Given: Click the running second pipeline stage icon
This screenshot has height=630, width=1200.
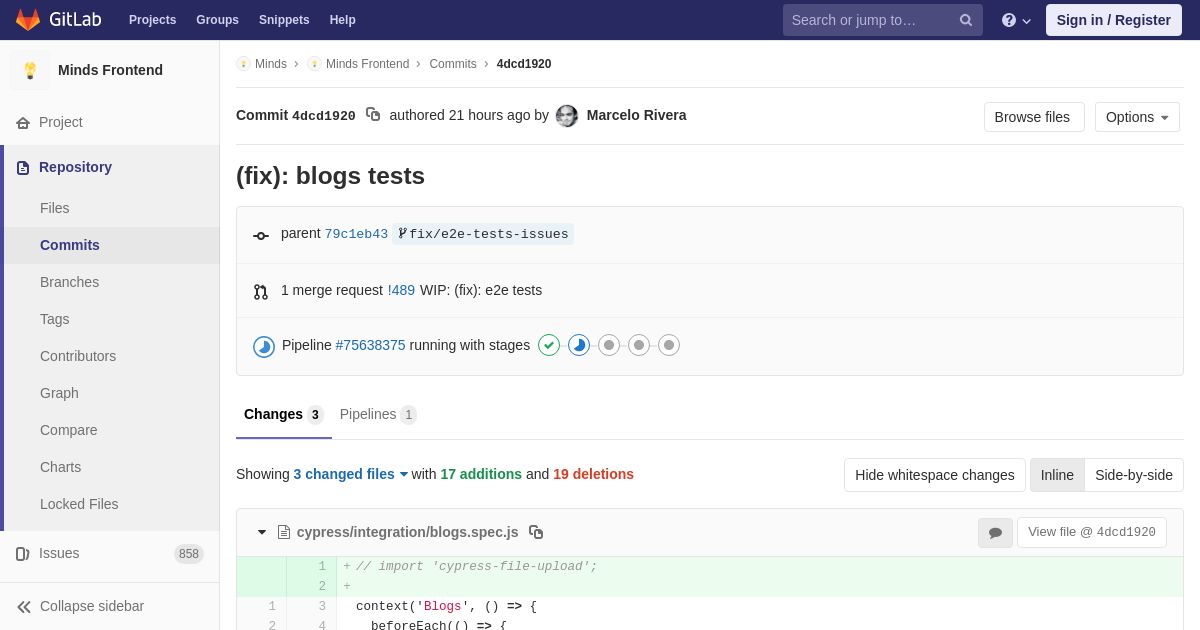Looking at the screenshot, I should 579,345.
